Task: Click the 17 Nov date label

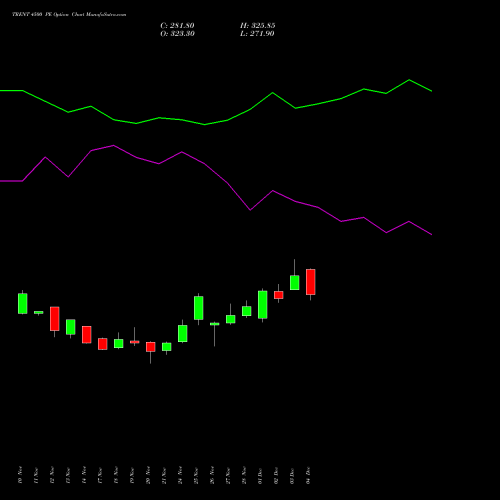Action: click(100, 475)
